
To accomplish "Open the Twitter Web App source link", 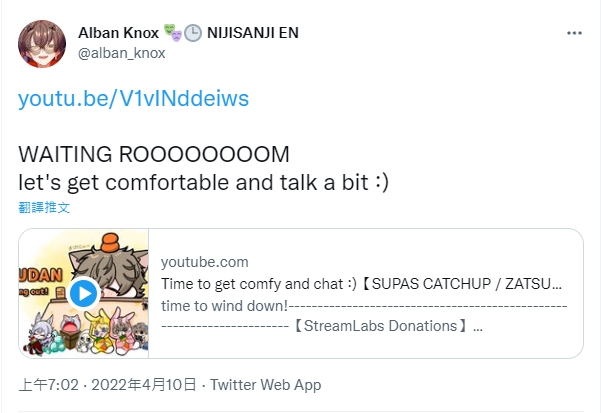I will click(x=266, y=385).
